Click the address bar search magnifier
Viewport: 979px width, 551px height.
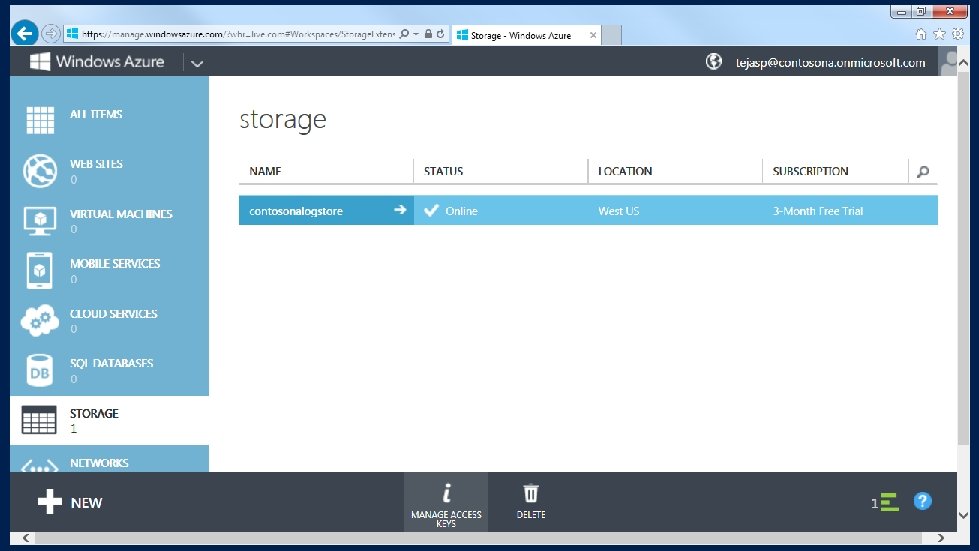coord(404,34)
